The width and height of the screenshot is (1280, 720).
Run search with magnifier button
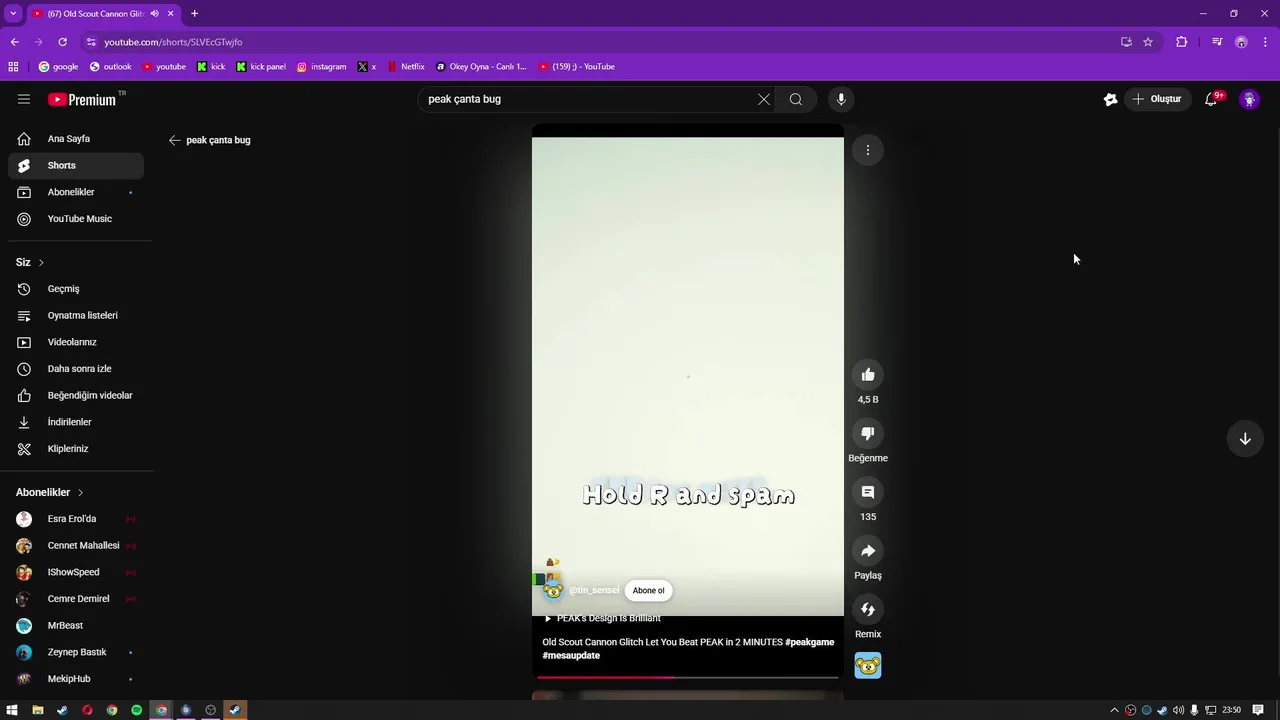tap(796, 99)
